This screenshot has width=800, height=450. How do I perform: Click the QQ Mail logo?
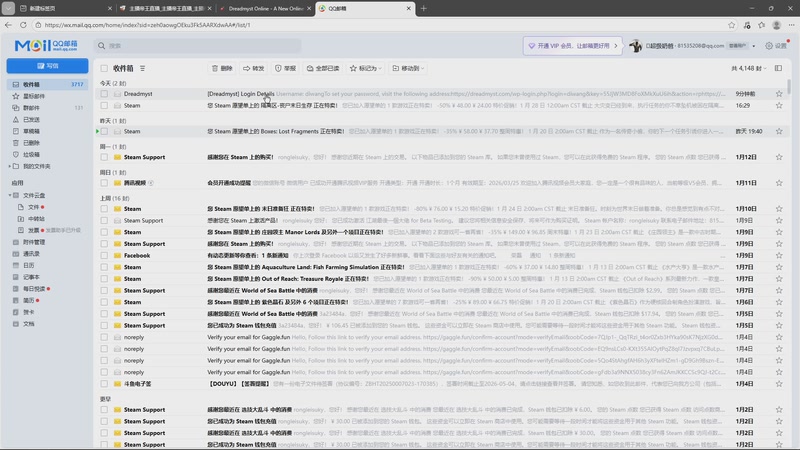[46, 46]
